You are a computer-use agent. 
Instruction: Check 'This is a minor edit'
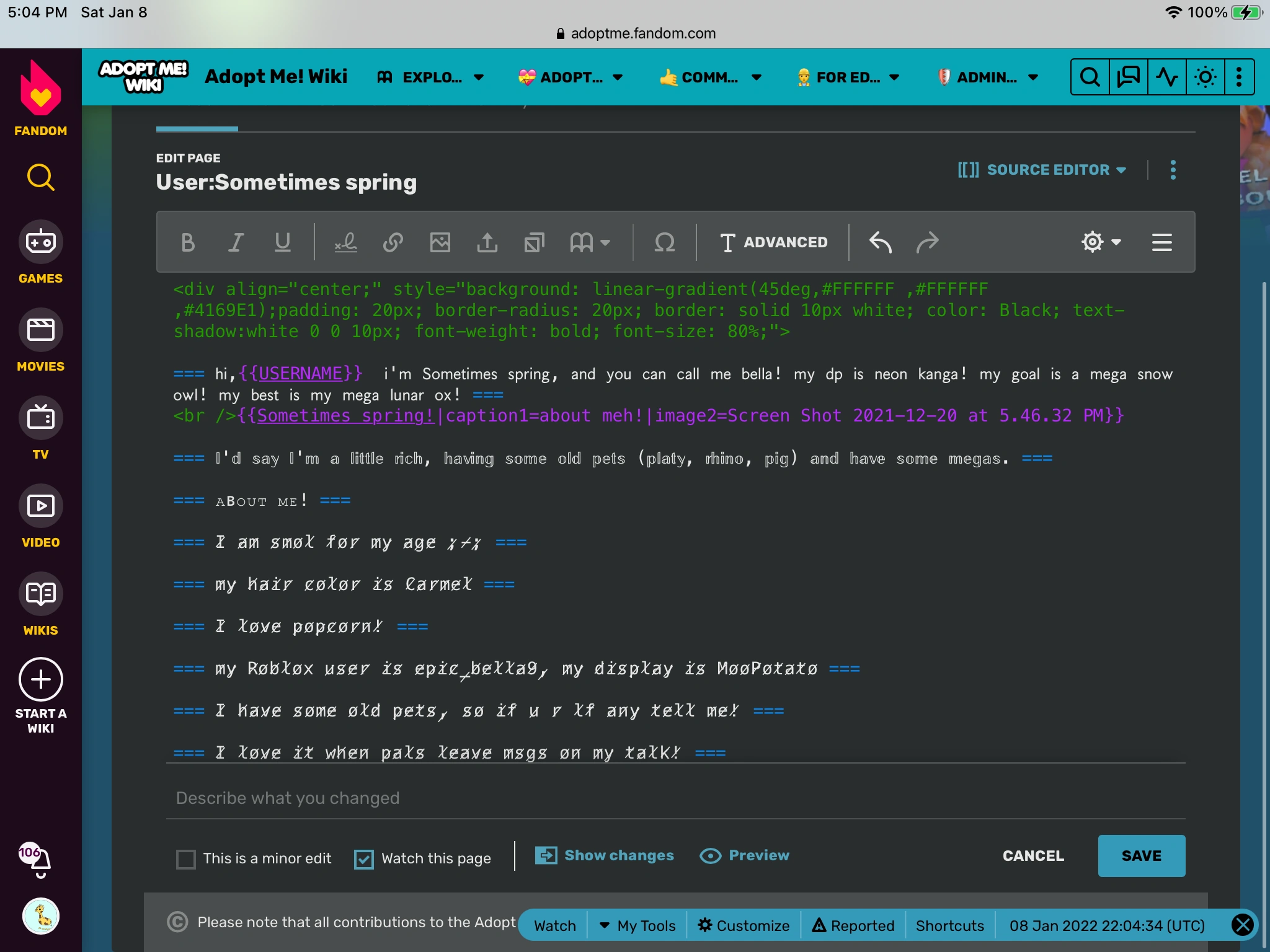186,859
